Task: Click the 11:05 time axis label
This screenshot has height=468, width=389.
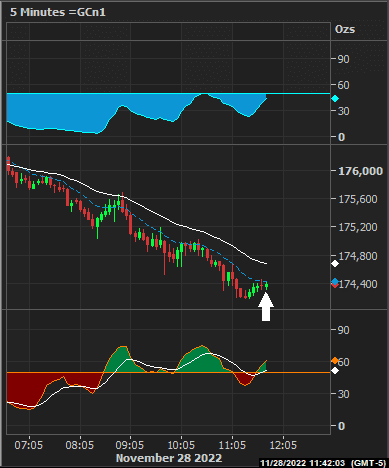Action: 232,445
